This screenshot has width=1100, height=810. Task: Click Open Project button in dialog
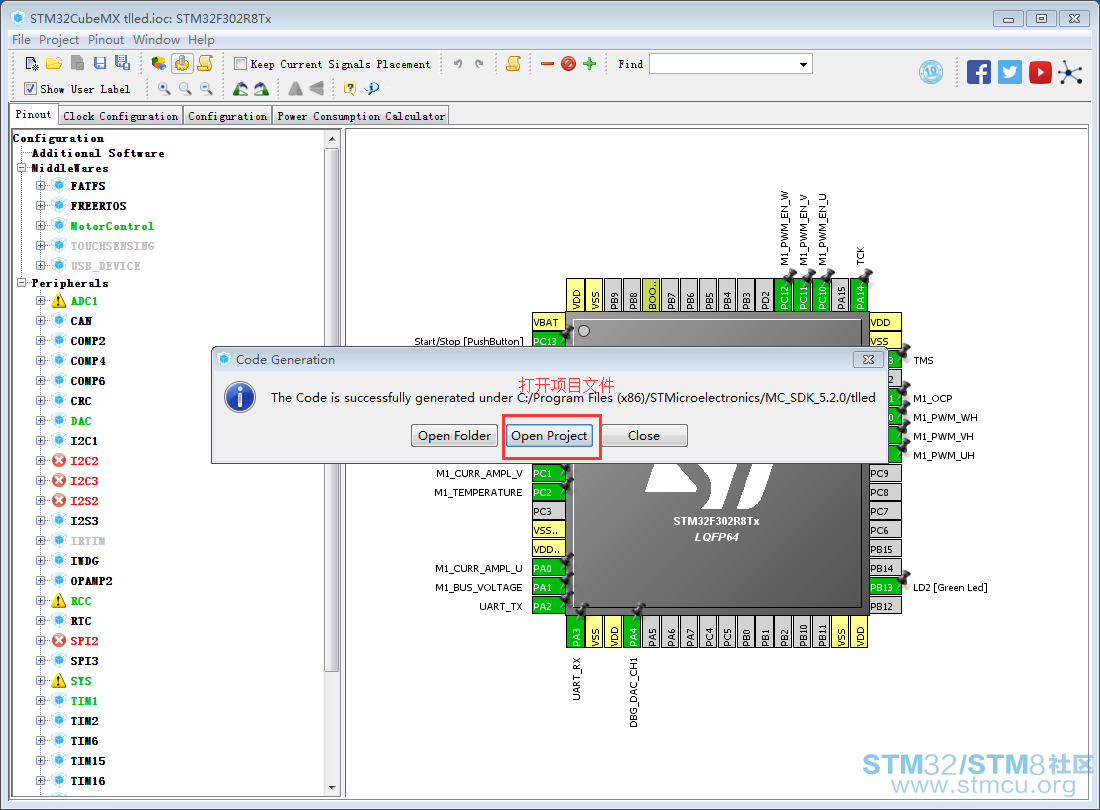[x=549, y=436]
